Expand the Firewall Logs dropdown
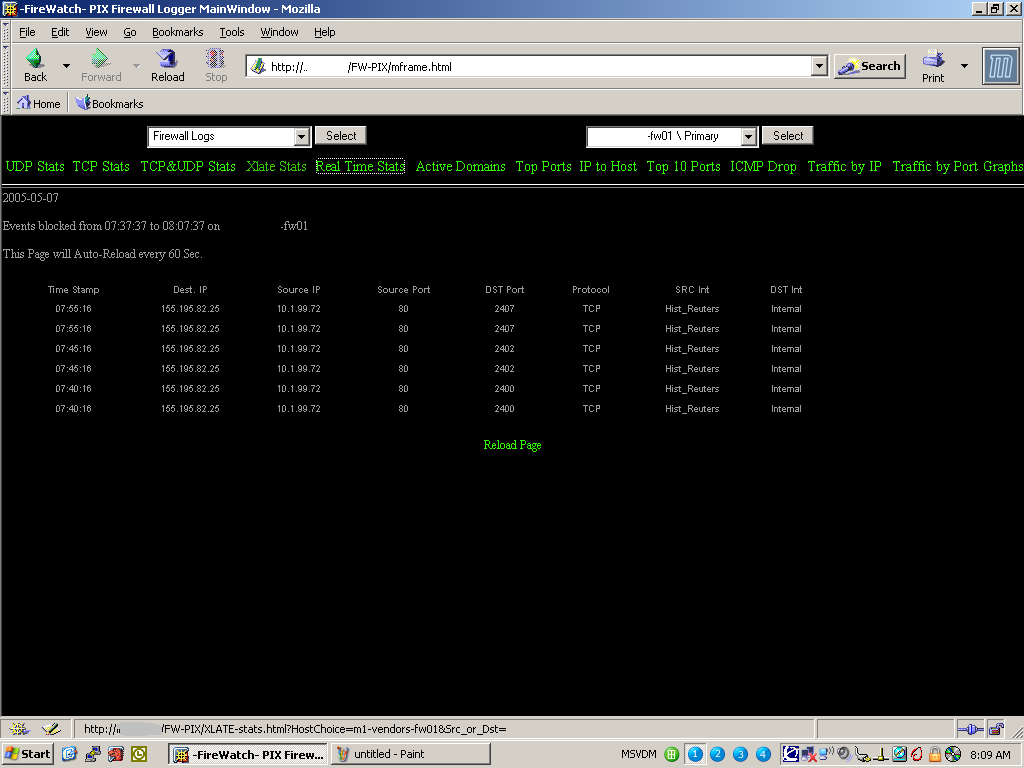The image size is (1024, 768). 302,137
